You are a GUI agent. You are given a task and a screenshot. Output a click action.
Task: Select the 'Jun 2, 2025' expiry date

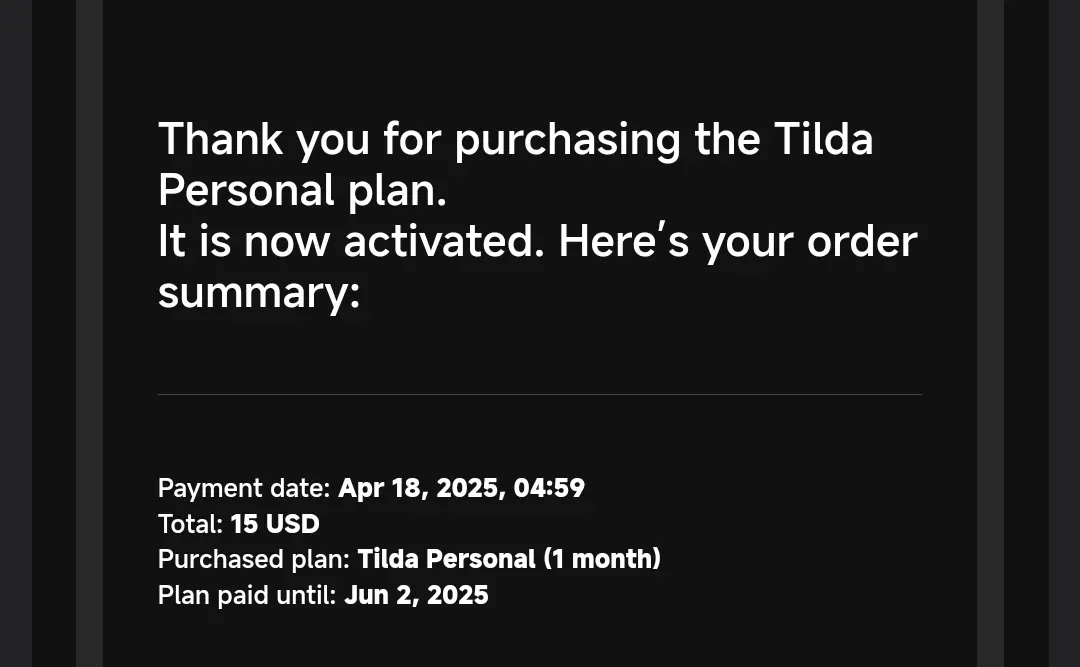(416, 595)
